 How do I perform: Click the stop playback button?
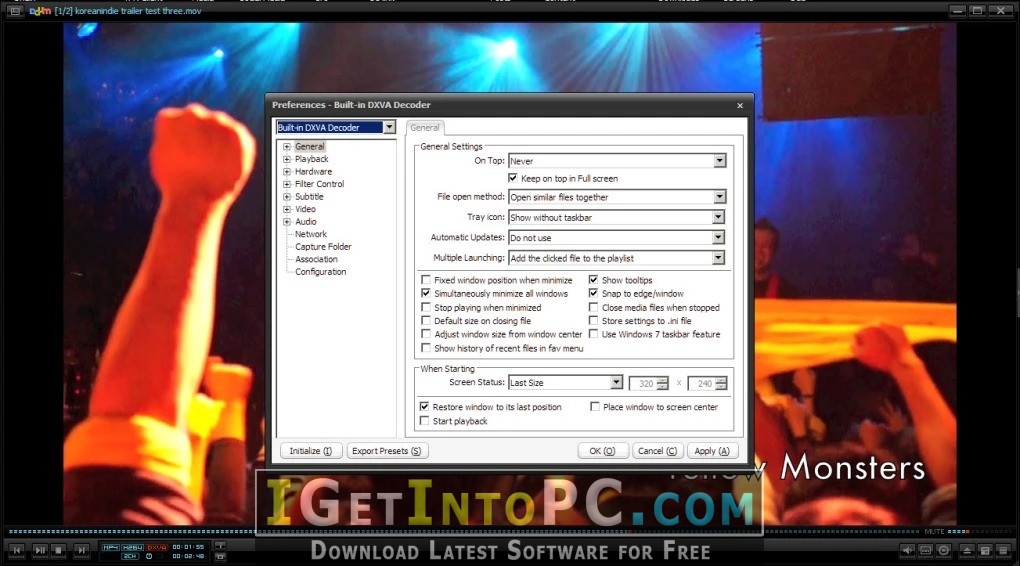[x=58, y=550]
